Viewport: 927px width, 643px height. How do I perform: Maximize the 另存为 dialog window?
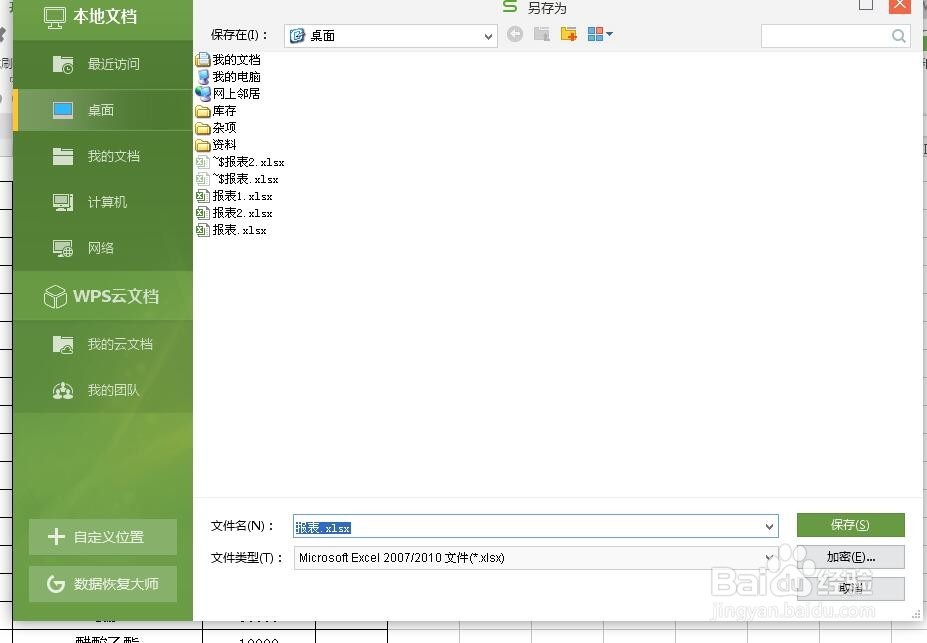point(866,5)
